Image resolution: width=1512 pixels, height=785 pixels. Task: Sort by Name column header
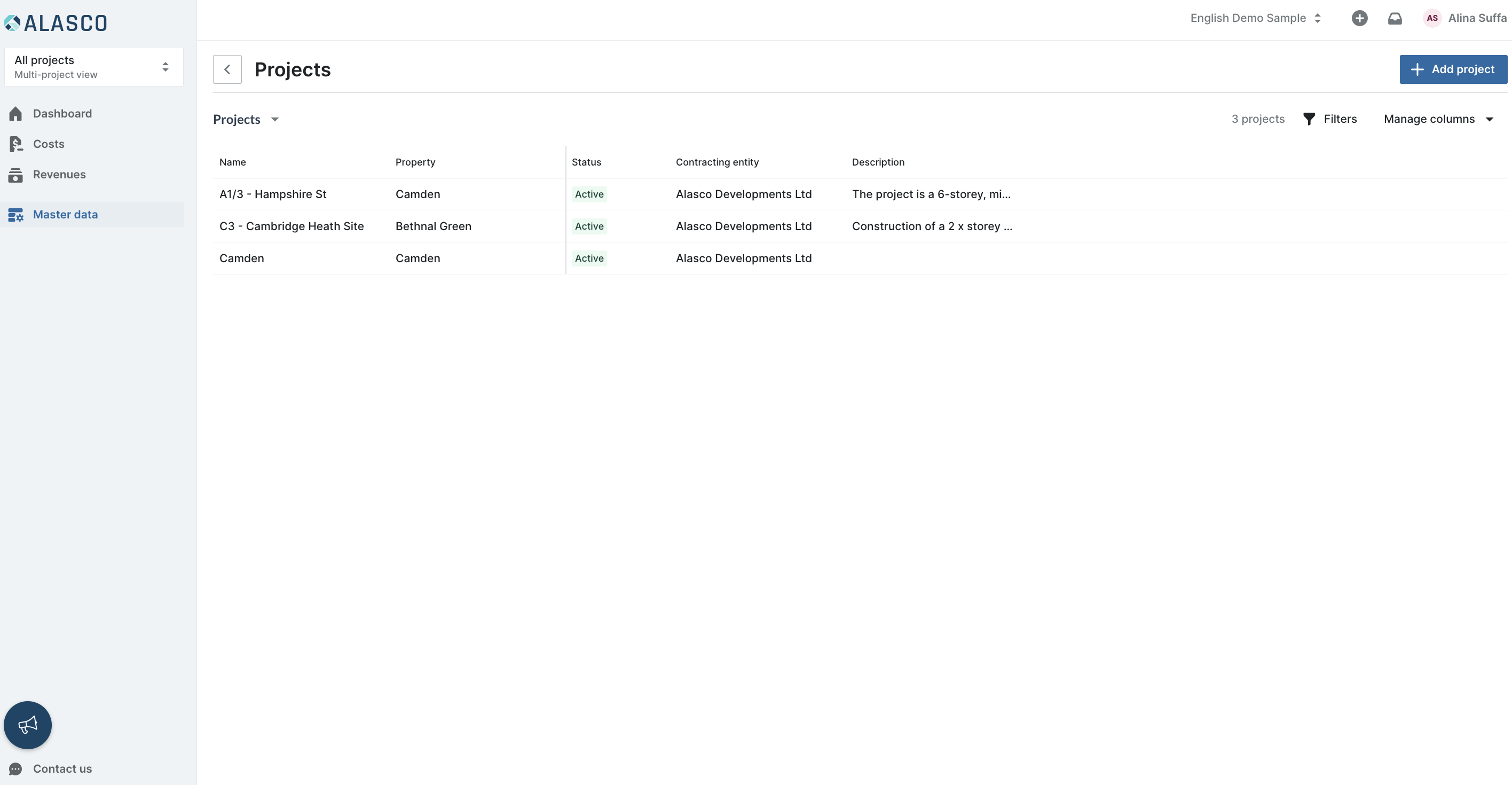(232, 162)
